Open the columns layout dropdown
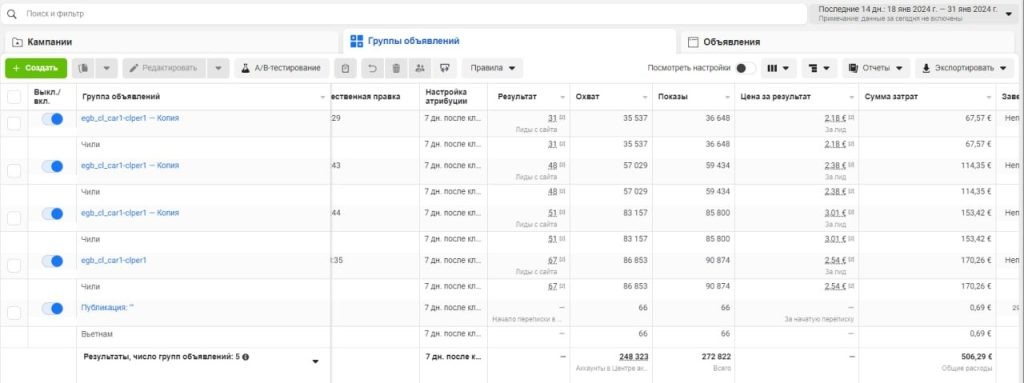This screenshot has height=383, width=1024. [x=778, y=68]
